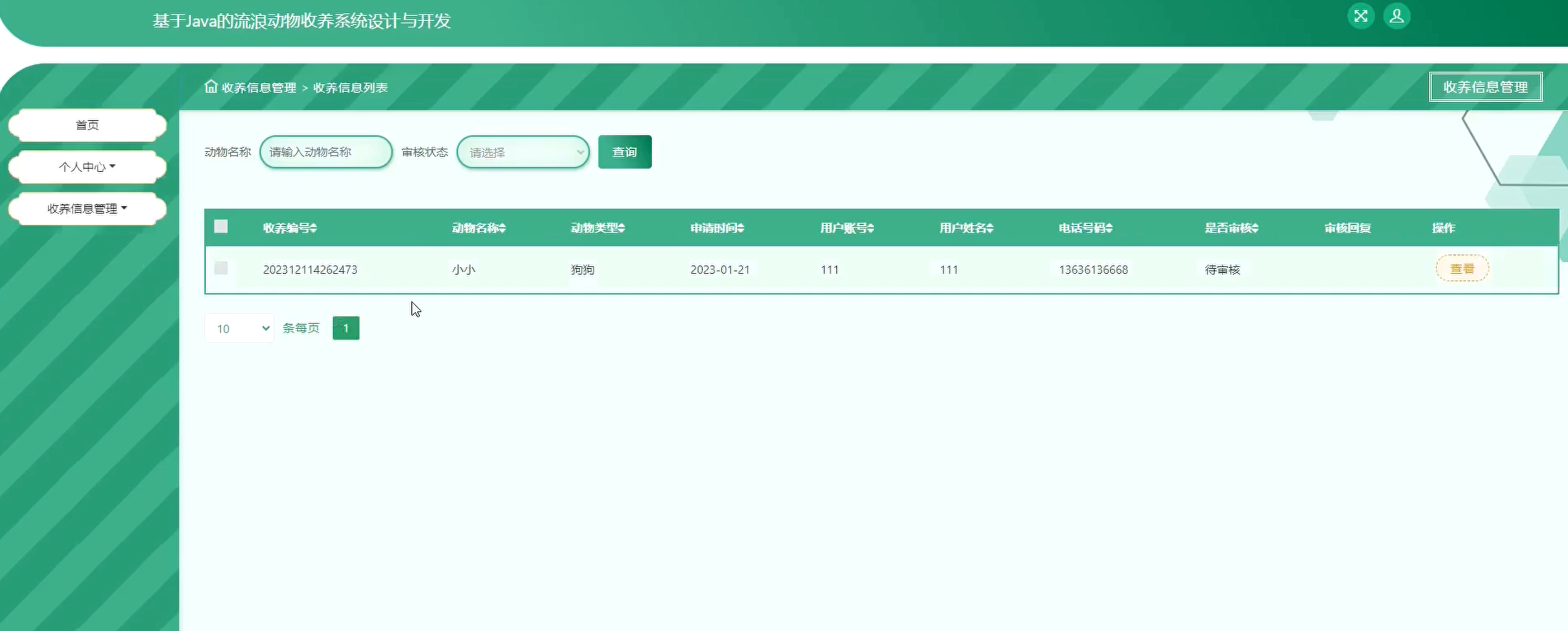Open the 10 per page dropdown
Screen dimensions: 1568x631
(239, 329)
